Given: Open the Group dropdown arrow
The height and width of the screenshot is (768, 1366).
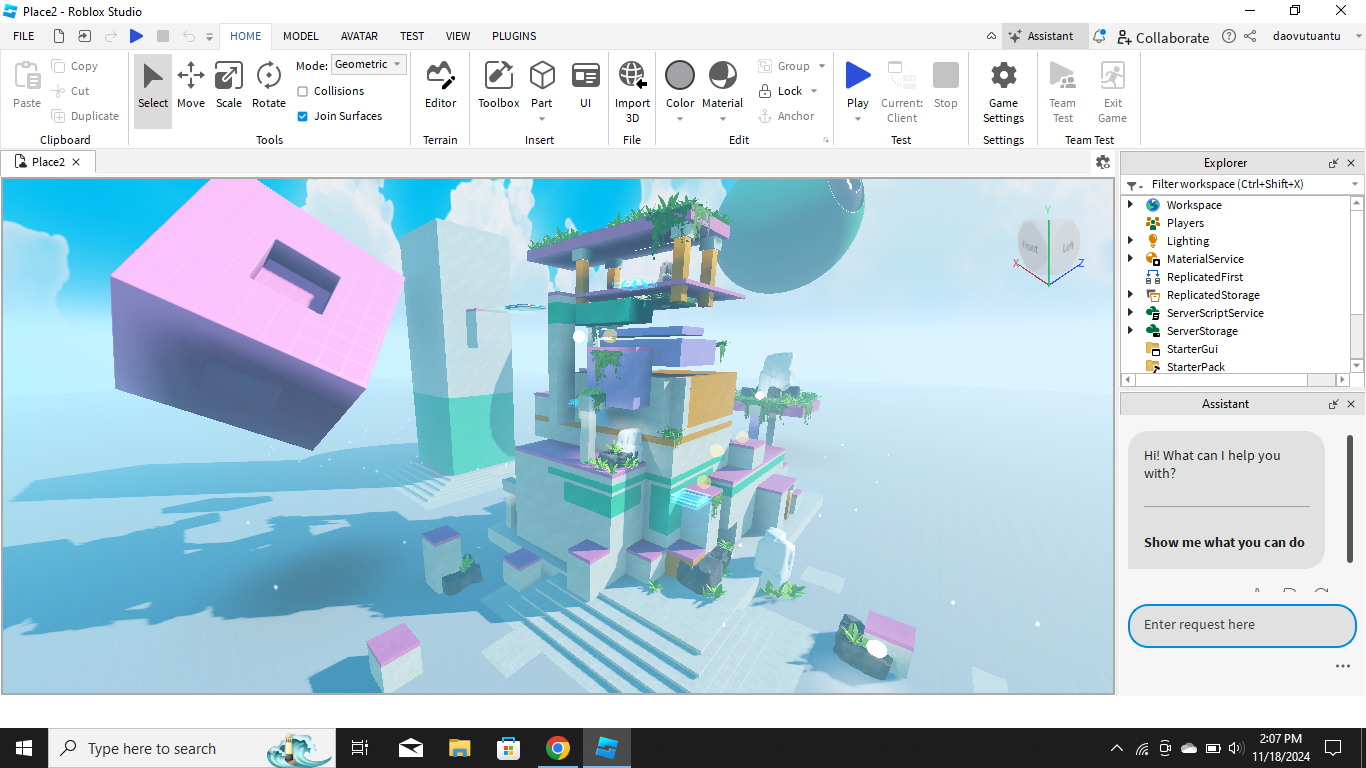Looking at the screenshot, I should click(x=822, y=66).
